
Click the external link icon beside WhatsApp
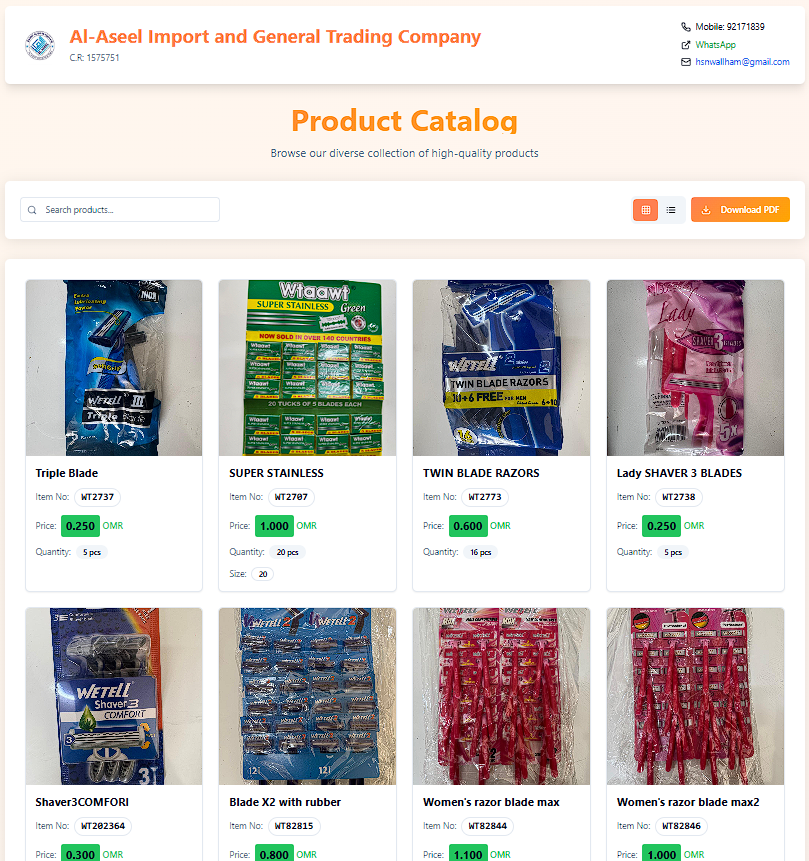click(685, 45)
